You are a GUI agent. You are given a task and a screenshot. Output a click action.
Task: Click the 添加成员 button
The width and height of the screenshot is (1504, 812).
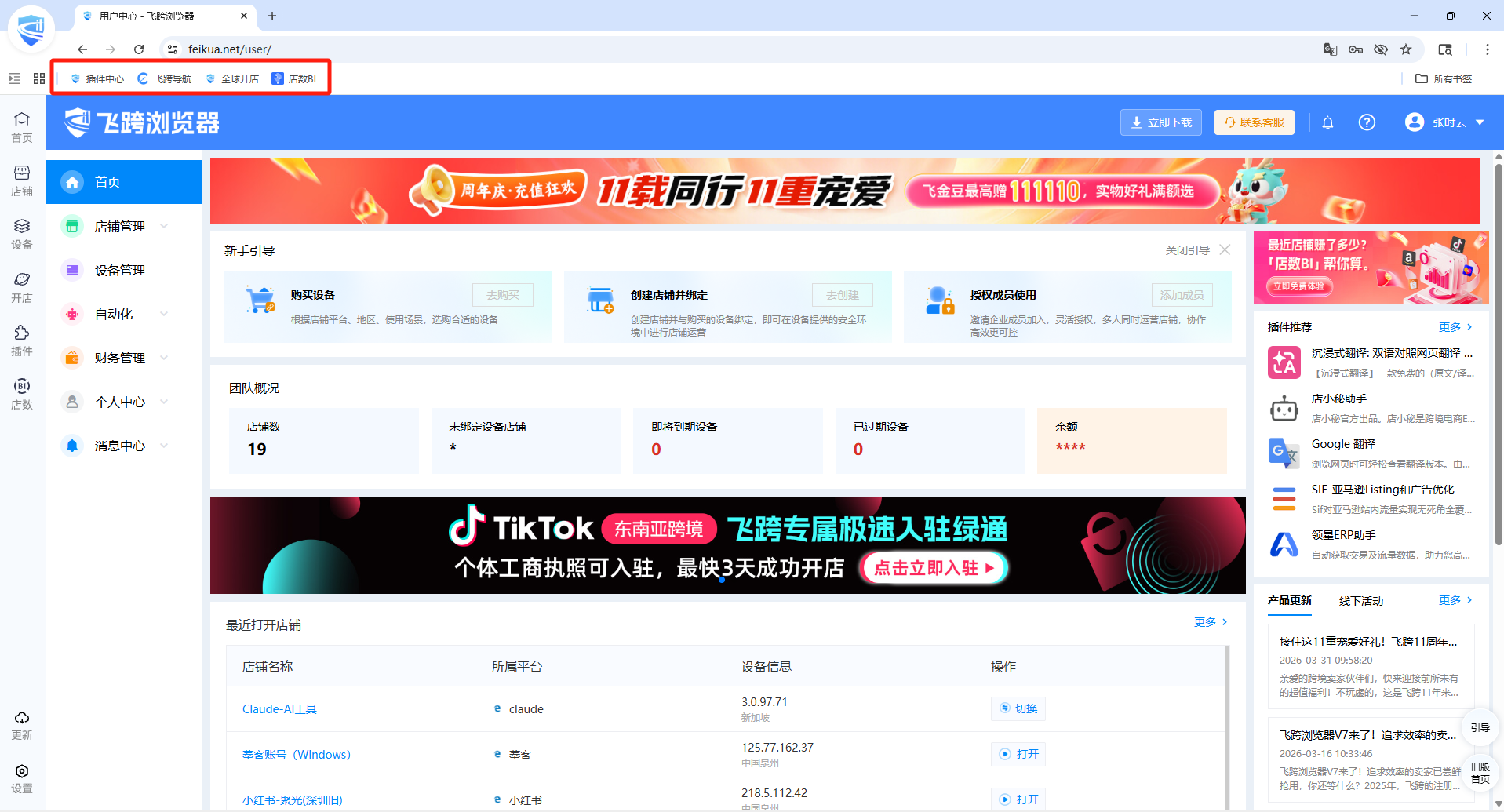click(x=1182, y=295)
